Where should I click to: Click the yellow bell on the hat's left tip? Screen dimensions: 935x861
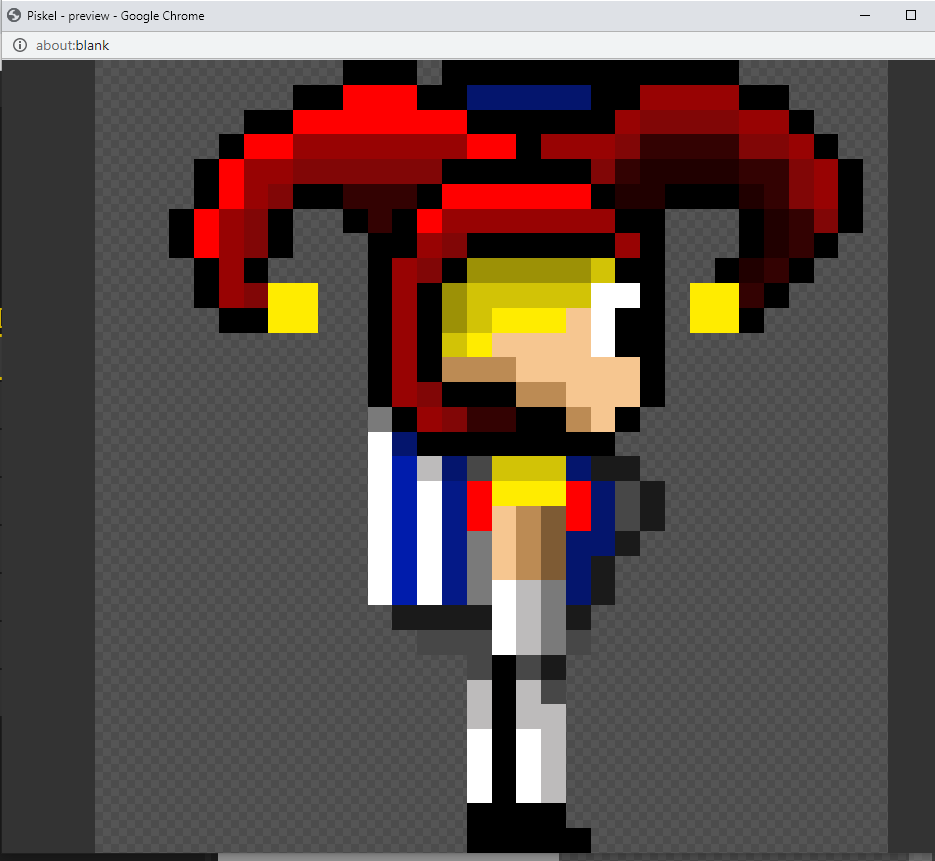292,307
